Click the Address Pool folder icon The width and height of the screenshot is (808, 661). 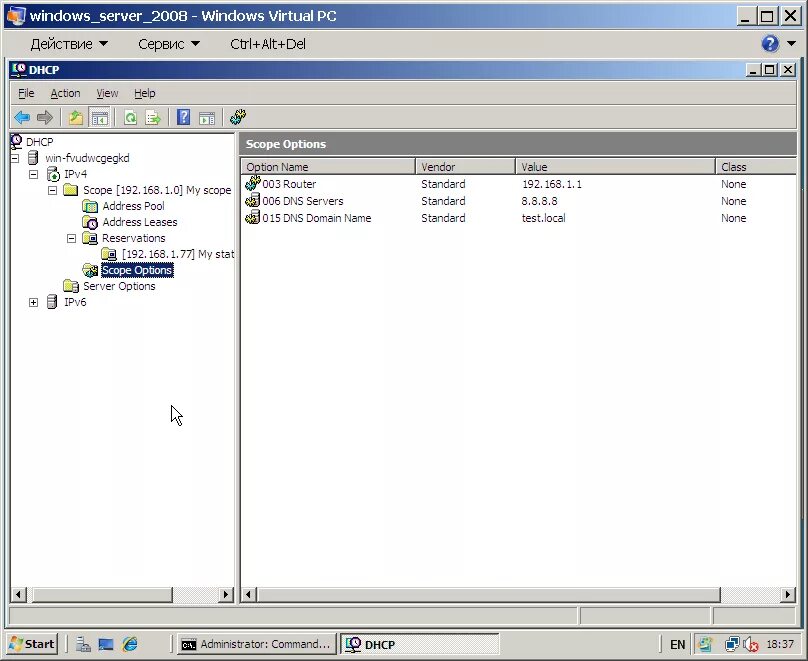point(90,206)
